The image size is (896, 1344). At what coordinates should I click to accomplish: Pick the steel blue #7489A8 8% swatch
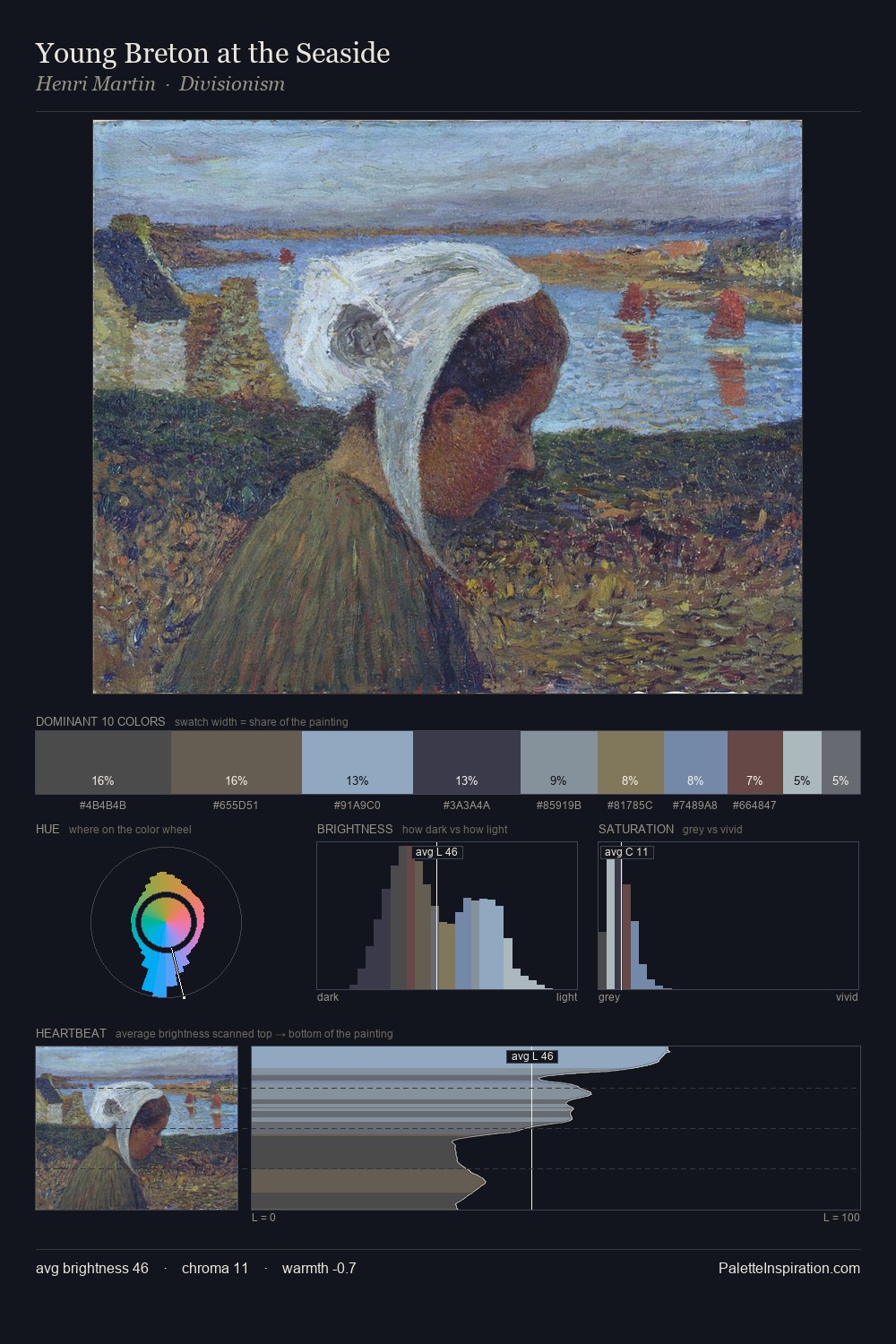pyautogui.click(x=695, y=762)
